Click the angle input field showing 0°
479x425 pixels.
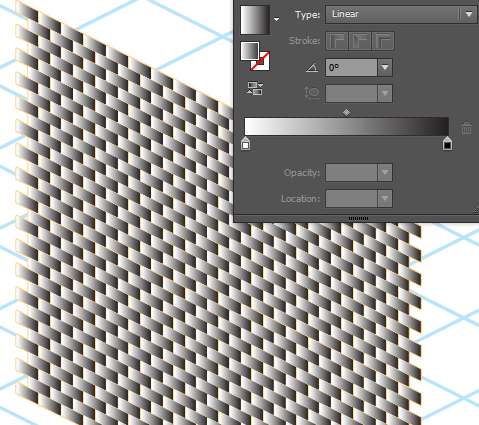coord(351,68)
